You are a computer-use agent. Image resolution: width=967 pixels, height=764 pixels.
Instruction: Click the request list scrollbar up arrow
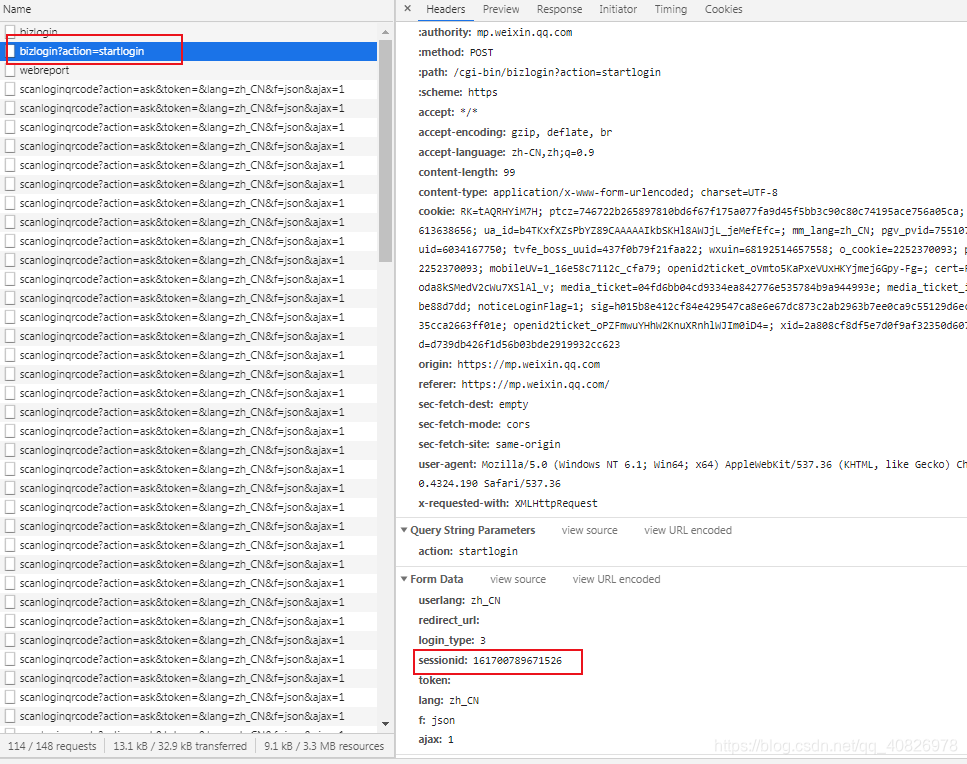click(x=385, y=32)
